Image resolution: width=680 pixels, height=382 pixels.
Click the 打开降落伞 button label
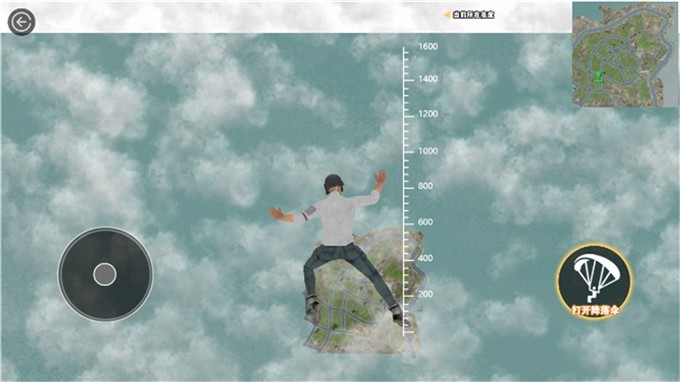pyautogui.click(x=595, y=310)
